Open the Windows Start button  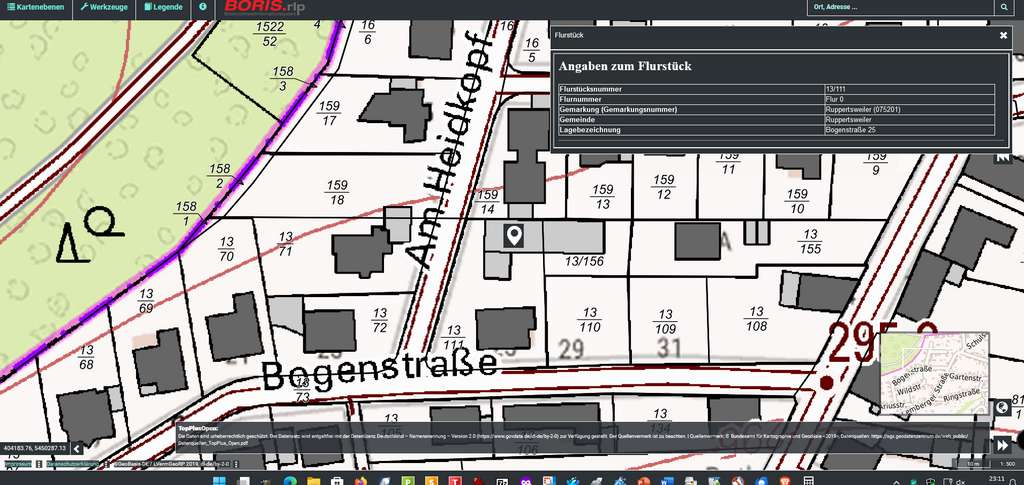coord(219,480)
